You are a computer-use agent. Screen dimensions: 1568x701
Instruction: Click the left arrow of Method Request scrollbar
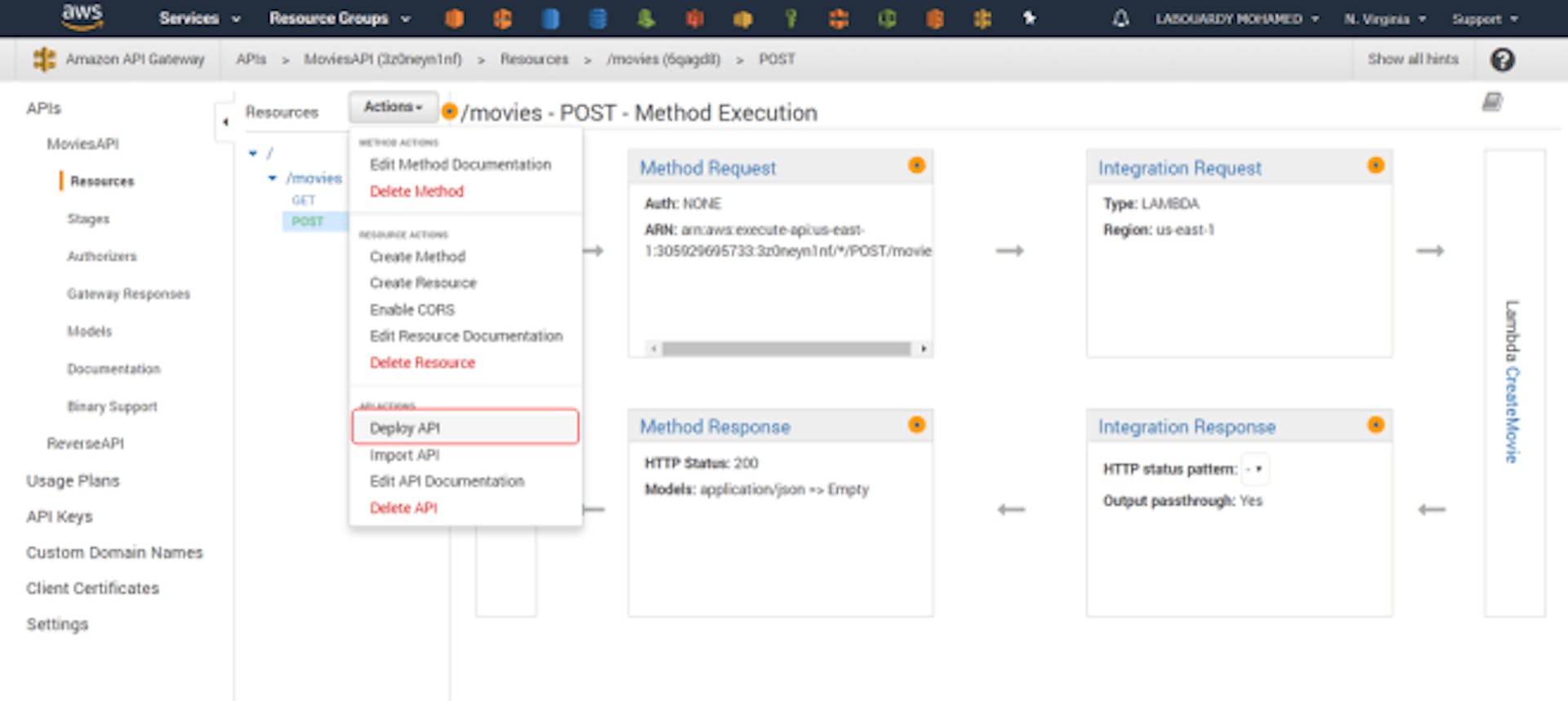click(653, 349)
